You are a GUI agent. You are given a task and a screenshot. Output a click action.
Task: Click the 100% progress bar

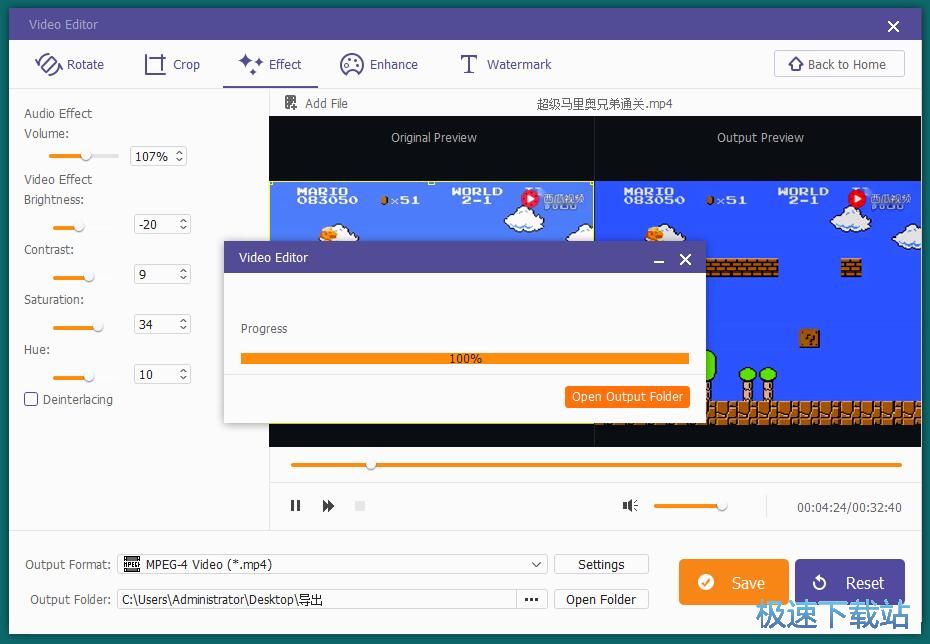[x=465, y=359]
